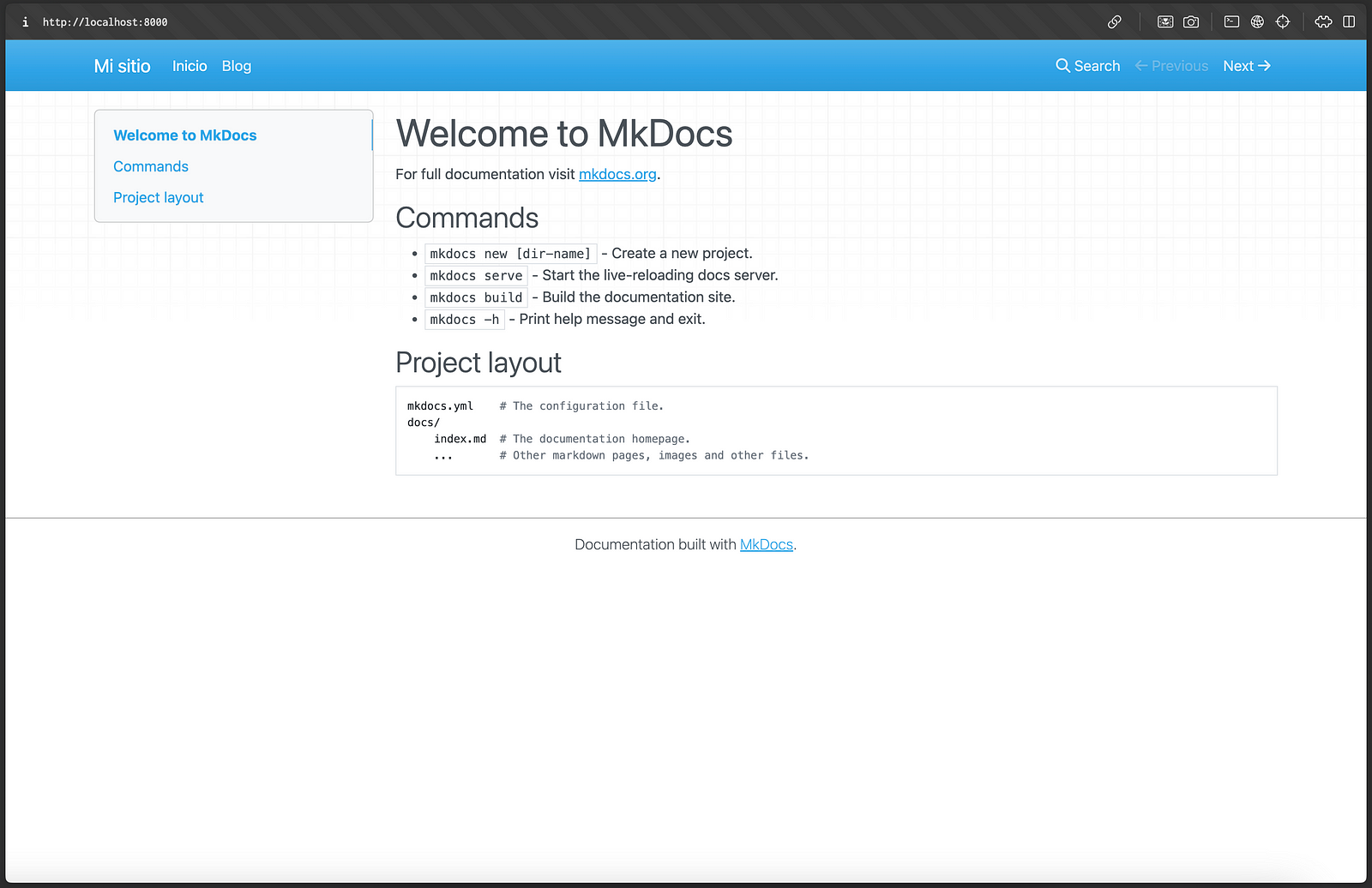
Task: Click 'Start the live-reloading docs server.' text
Action: coord(660,275)
